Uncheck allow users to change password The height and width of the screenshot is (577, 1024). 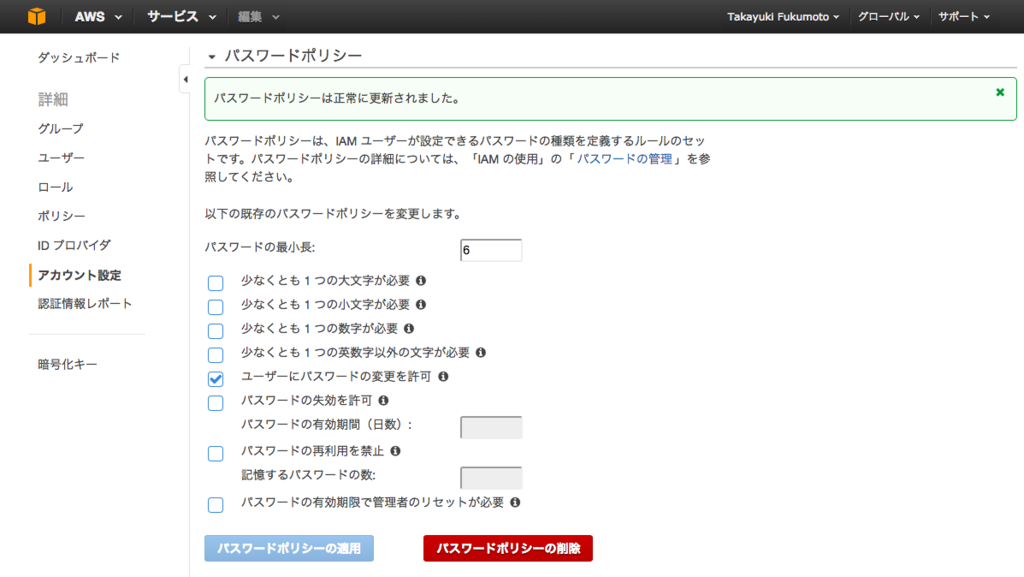[x=216, y=379]
